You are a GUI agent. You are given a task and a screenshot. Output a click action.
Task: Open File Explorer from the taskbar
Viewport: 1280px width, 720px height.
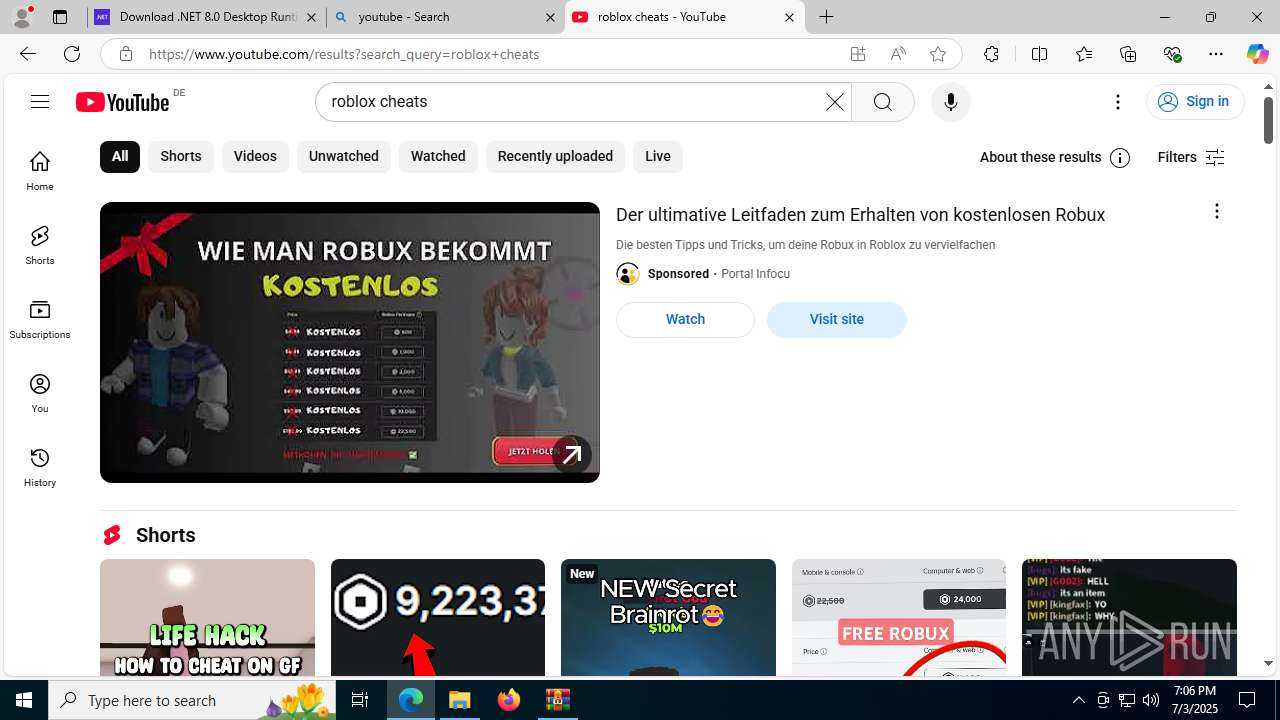pos(460,700)
